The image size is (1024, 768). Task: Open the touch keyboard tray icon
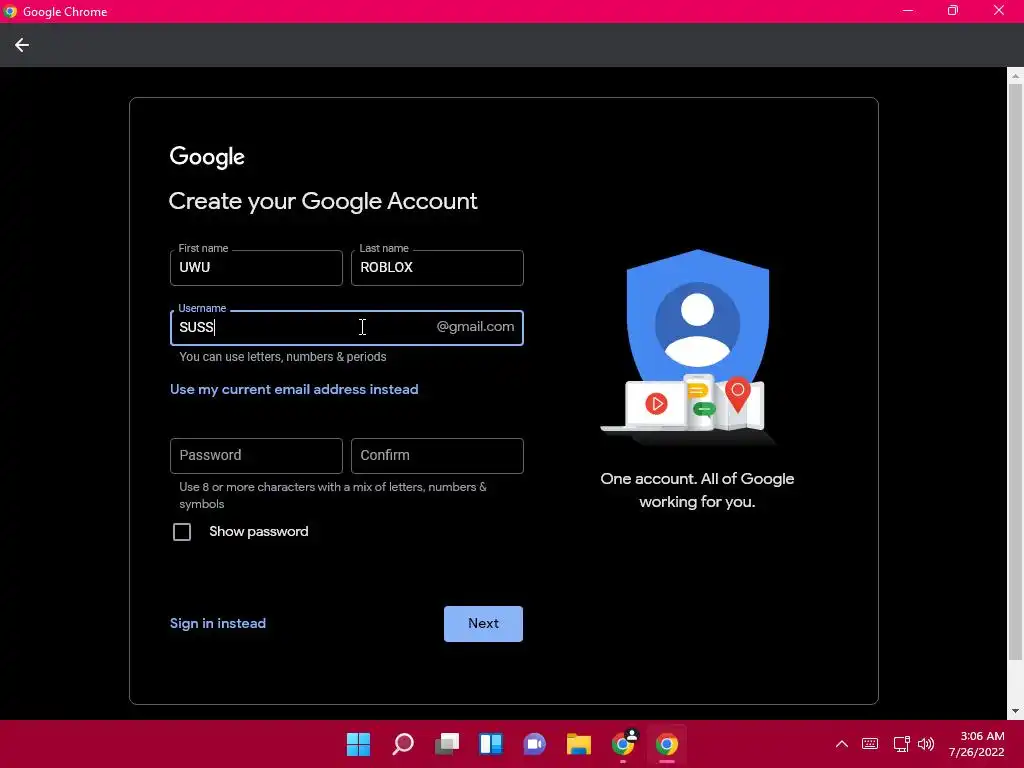(x=870, y=744)
